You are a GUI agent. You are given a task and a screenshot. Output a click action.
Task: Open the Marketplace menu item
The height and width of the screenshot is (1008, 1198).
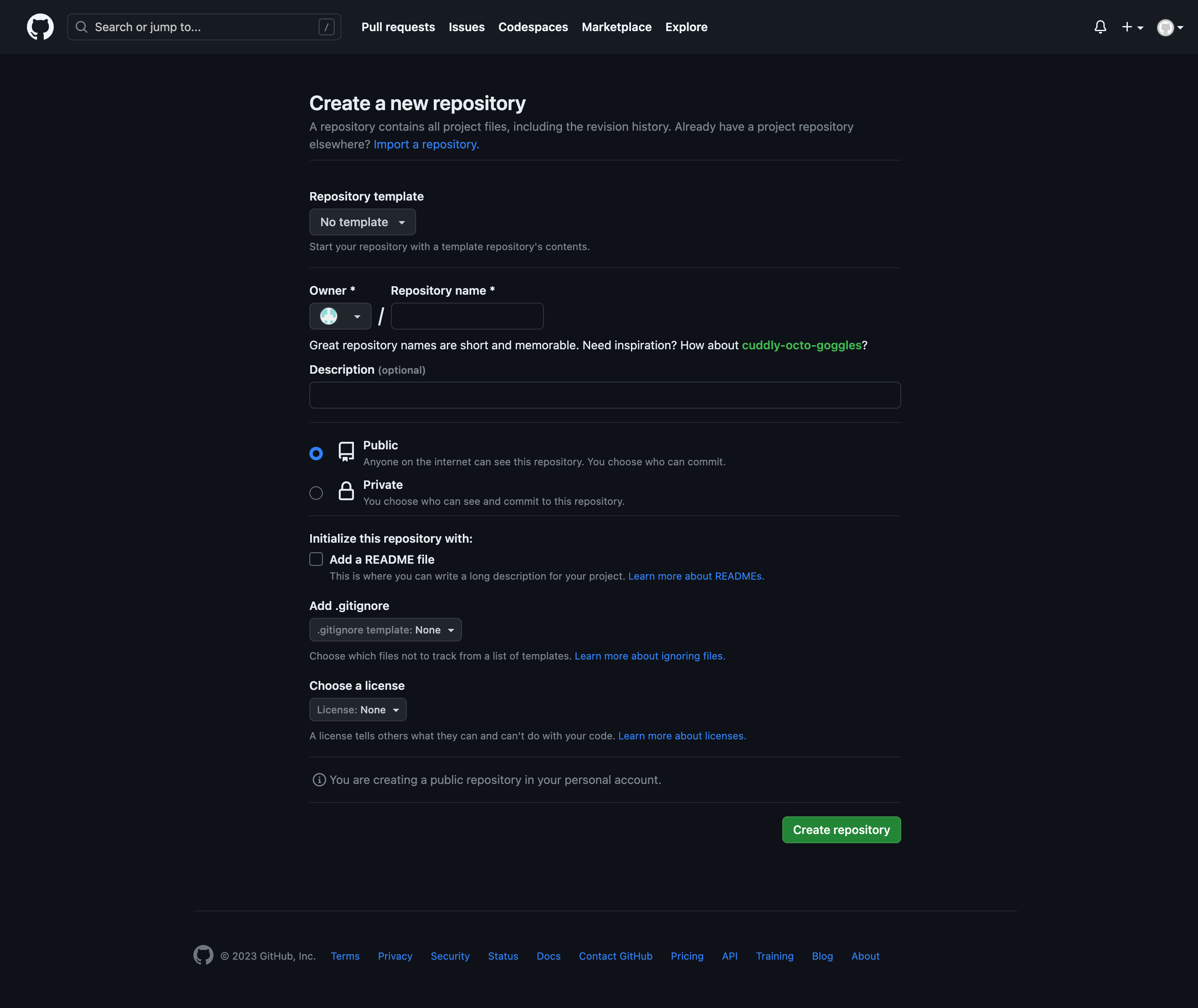click(616, 26)
